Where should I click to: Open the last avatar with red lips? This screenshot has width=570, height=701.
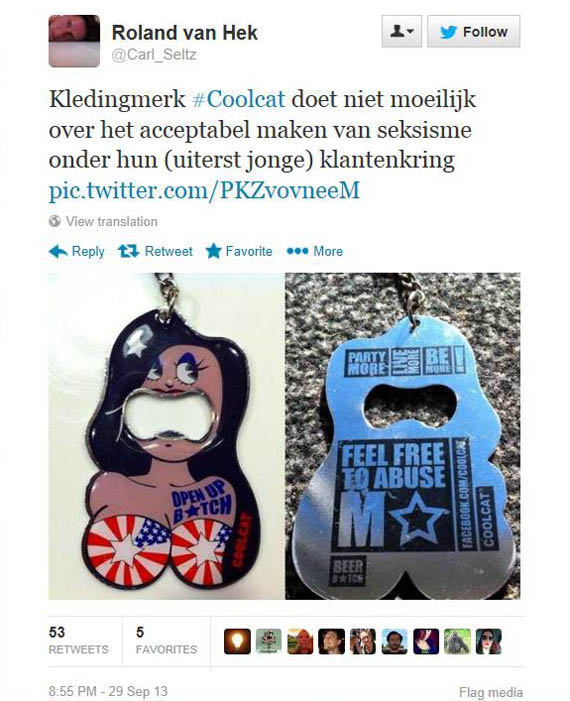(489, 642)
